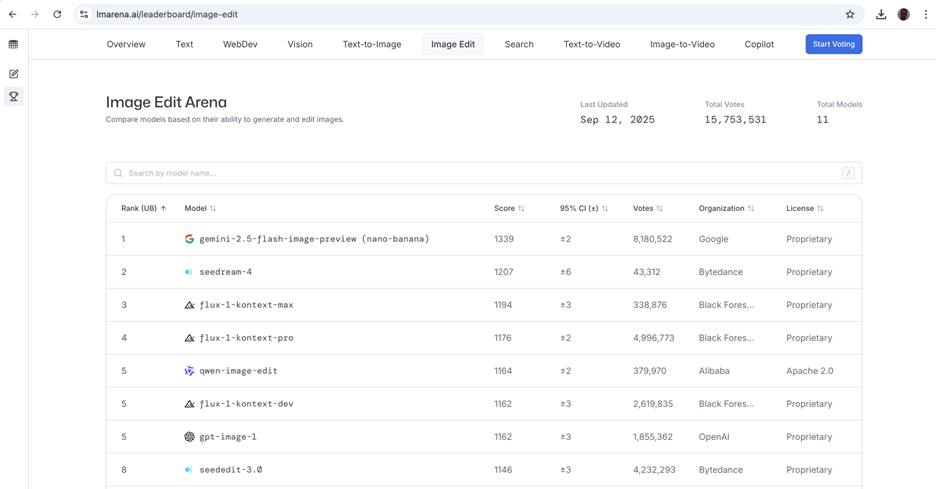The height and width of the screenshot is (489, 936).
Task: Click the OpenAI logo beside gpt-image-1
Action: tap(189, 436)
